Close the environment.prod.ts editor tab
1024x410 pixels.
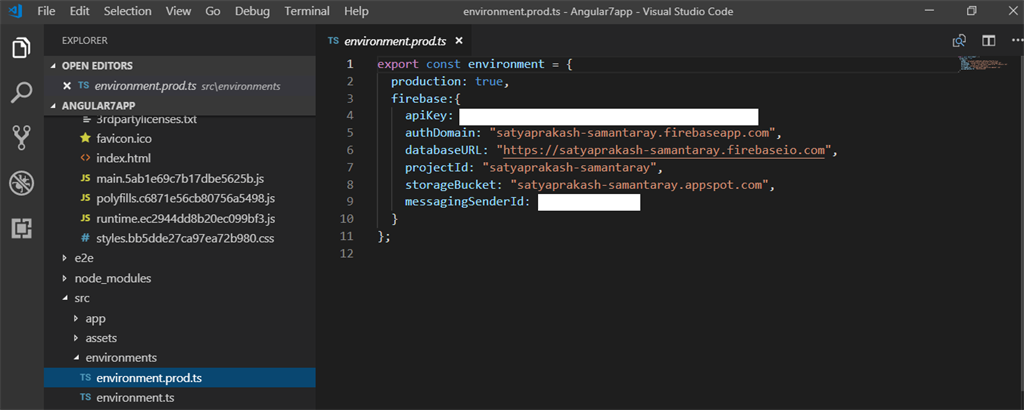tap(458, 40)
